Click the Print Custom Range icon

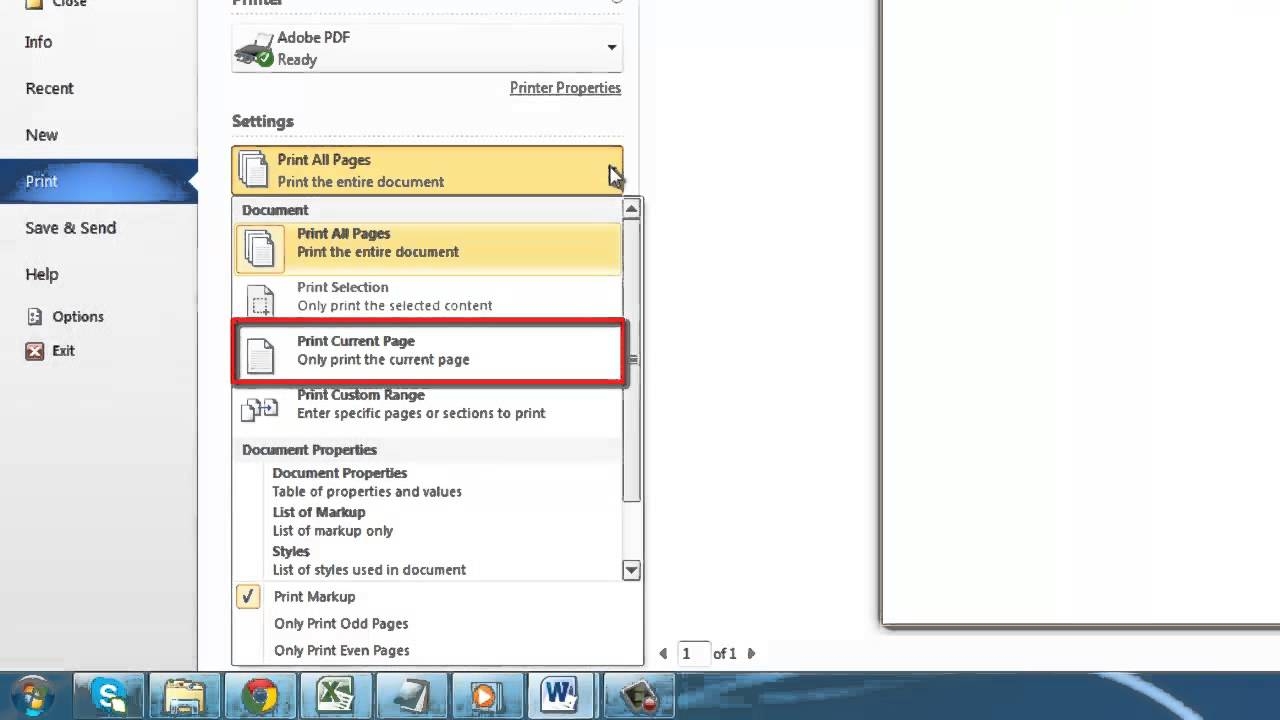coord(260,408)
